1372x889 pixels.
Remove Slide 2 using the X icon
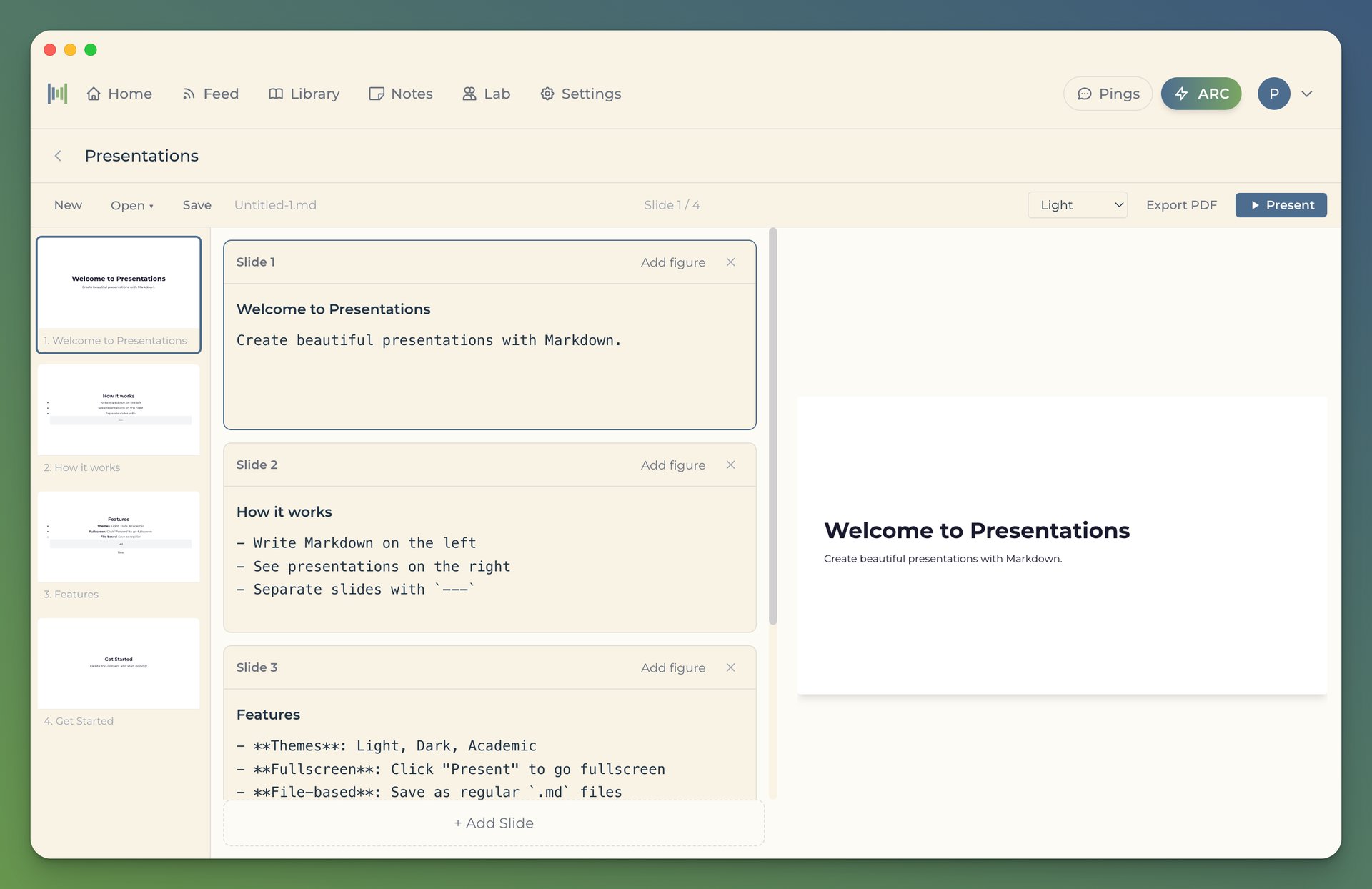tap(730, 465)
